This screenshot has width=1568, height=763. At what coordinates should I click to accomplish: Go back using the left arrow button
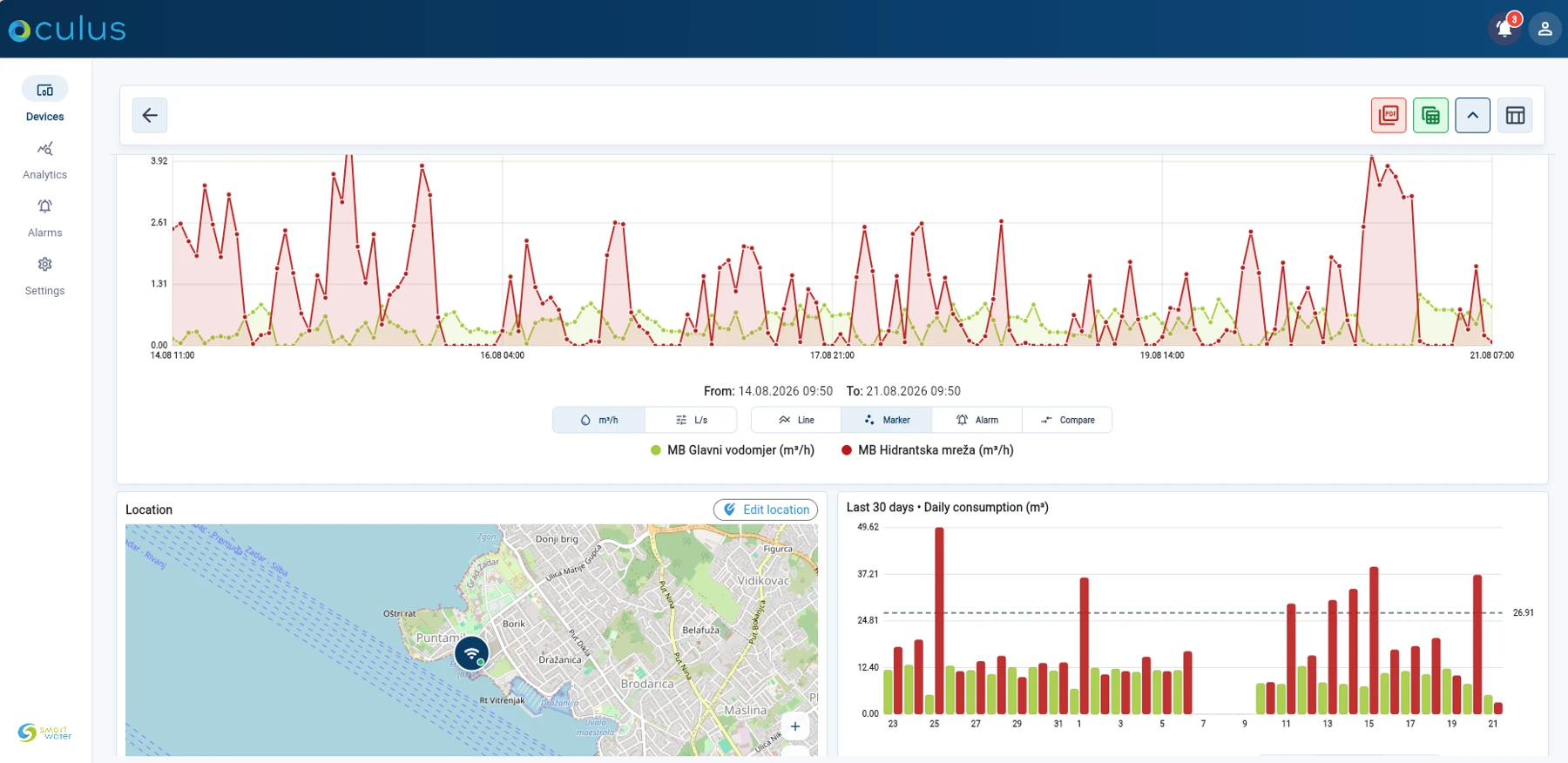point(150,115)
